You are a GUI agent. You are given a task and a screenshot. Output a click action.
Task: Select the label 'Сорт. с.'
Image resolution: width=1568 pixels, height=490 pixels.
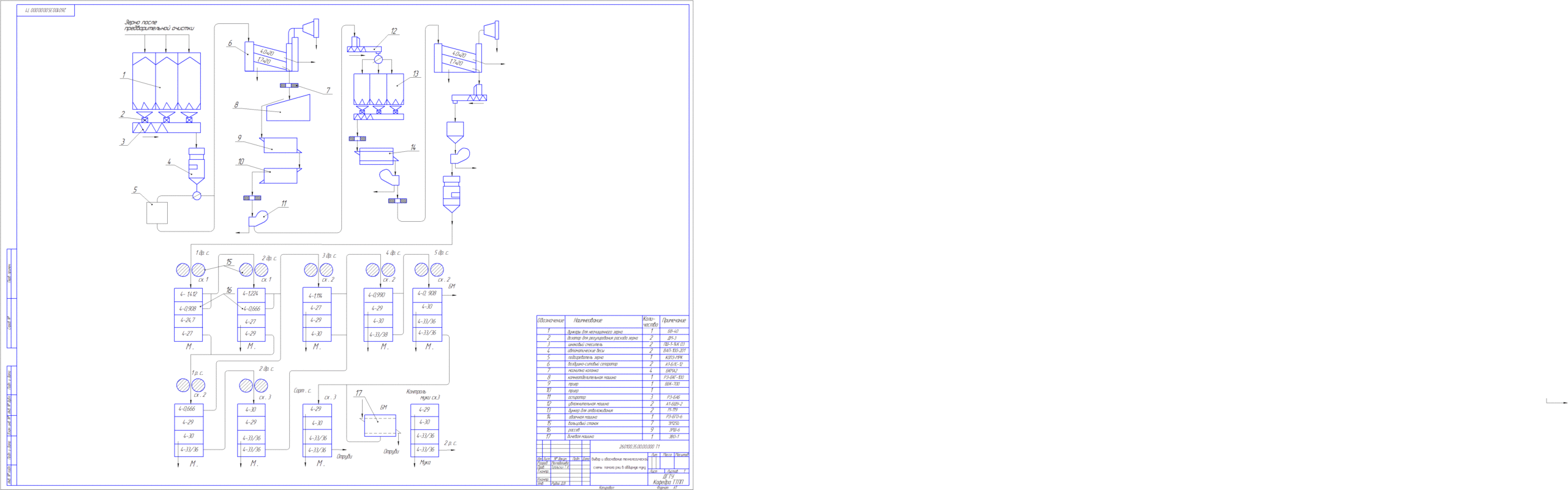pyautogui.click(x=303, y=391)
